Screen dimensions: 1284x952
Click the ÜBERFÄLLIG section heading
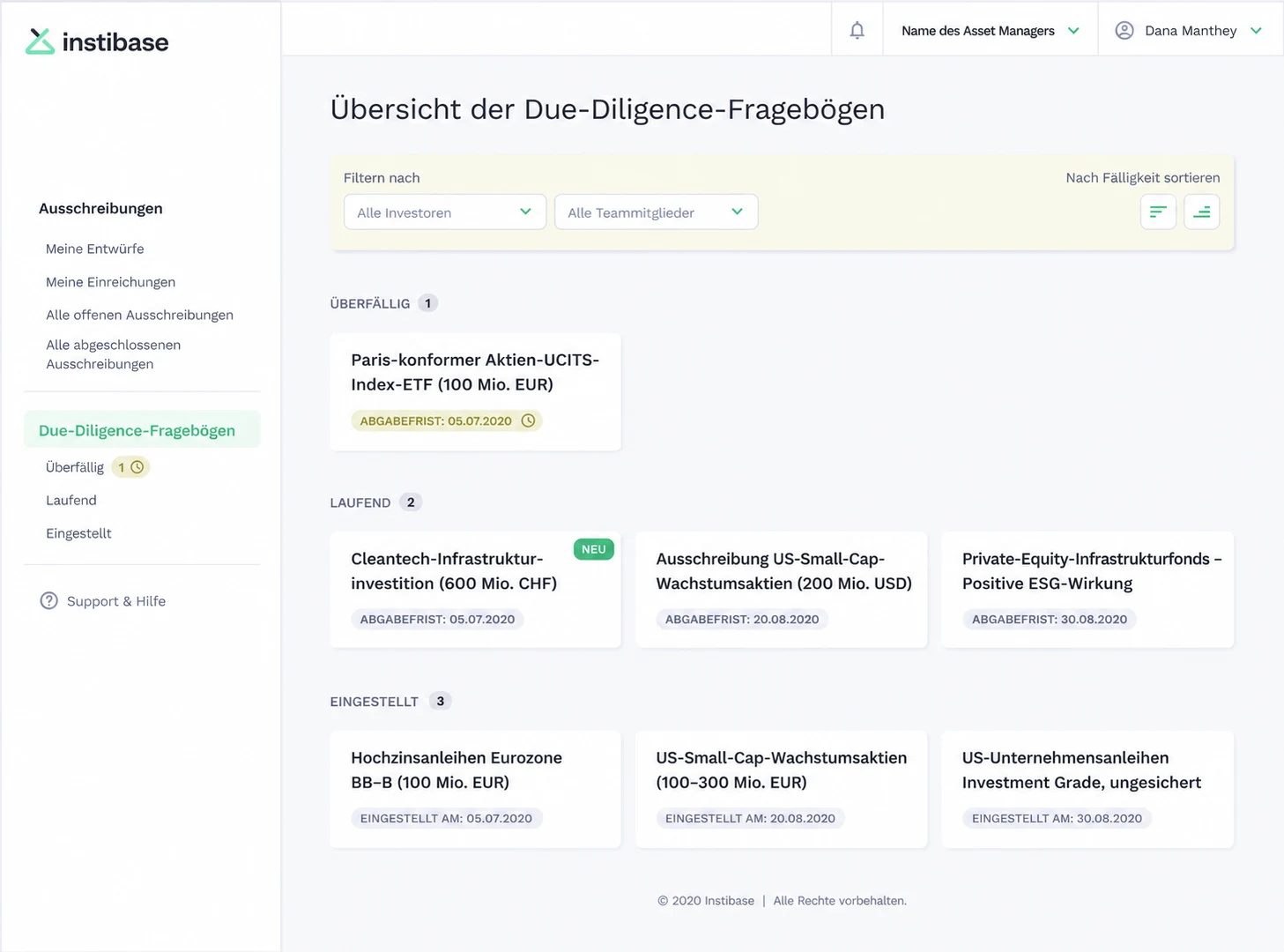click(370, 303)
